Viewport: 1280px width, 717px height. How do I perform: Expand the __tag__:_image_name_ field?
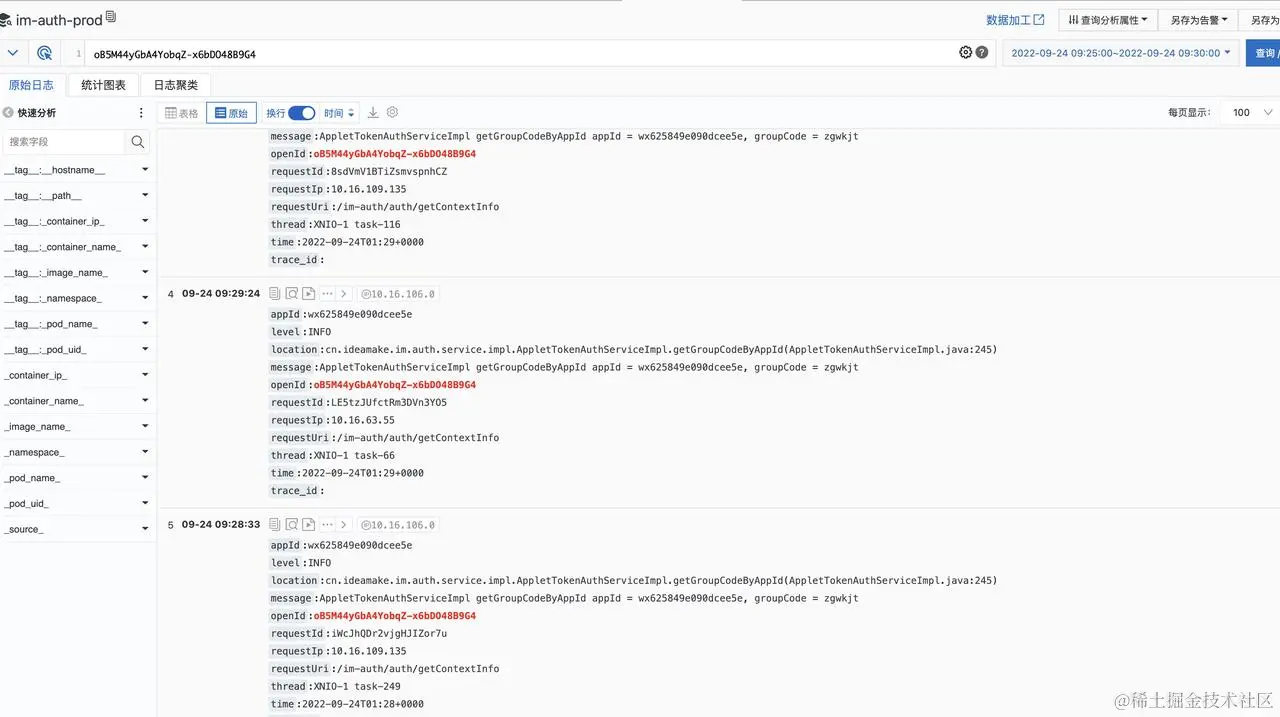(x=145, y=273)
